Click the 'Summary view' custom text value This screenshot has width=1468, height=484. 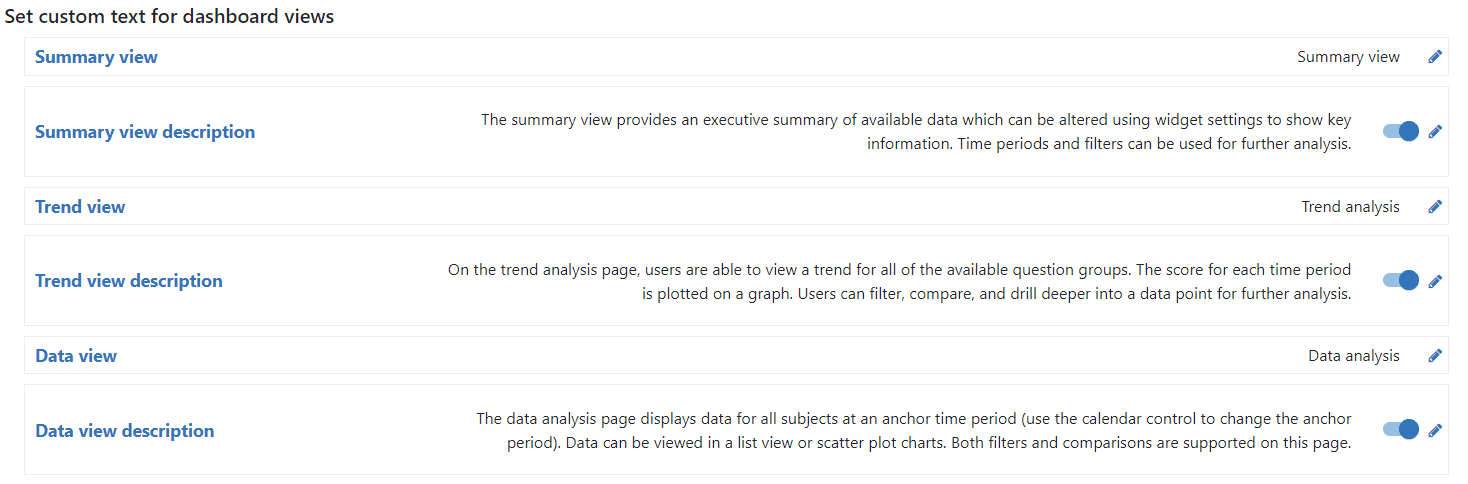1348,57
